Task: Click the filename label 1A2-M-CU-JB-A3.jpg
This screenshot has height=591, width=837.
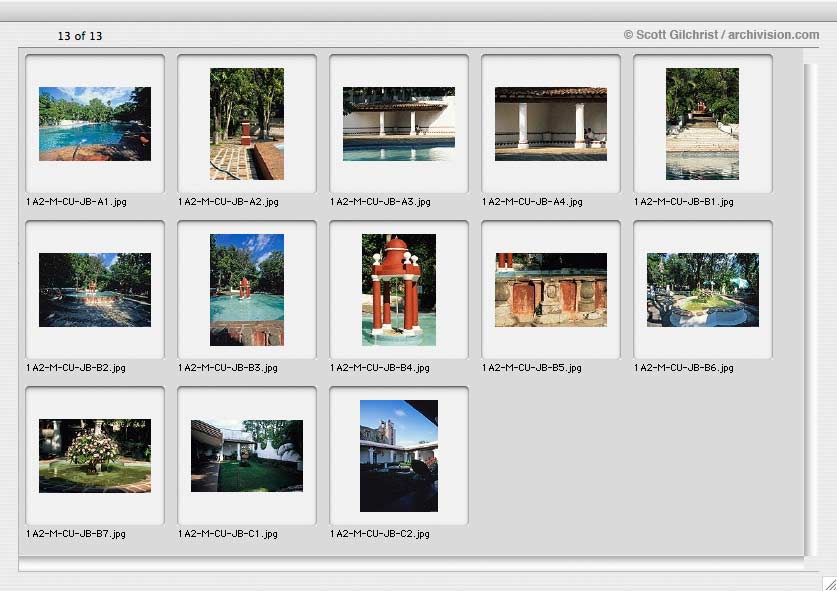Action: (x=381, y=202)
